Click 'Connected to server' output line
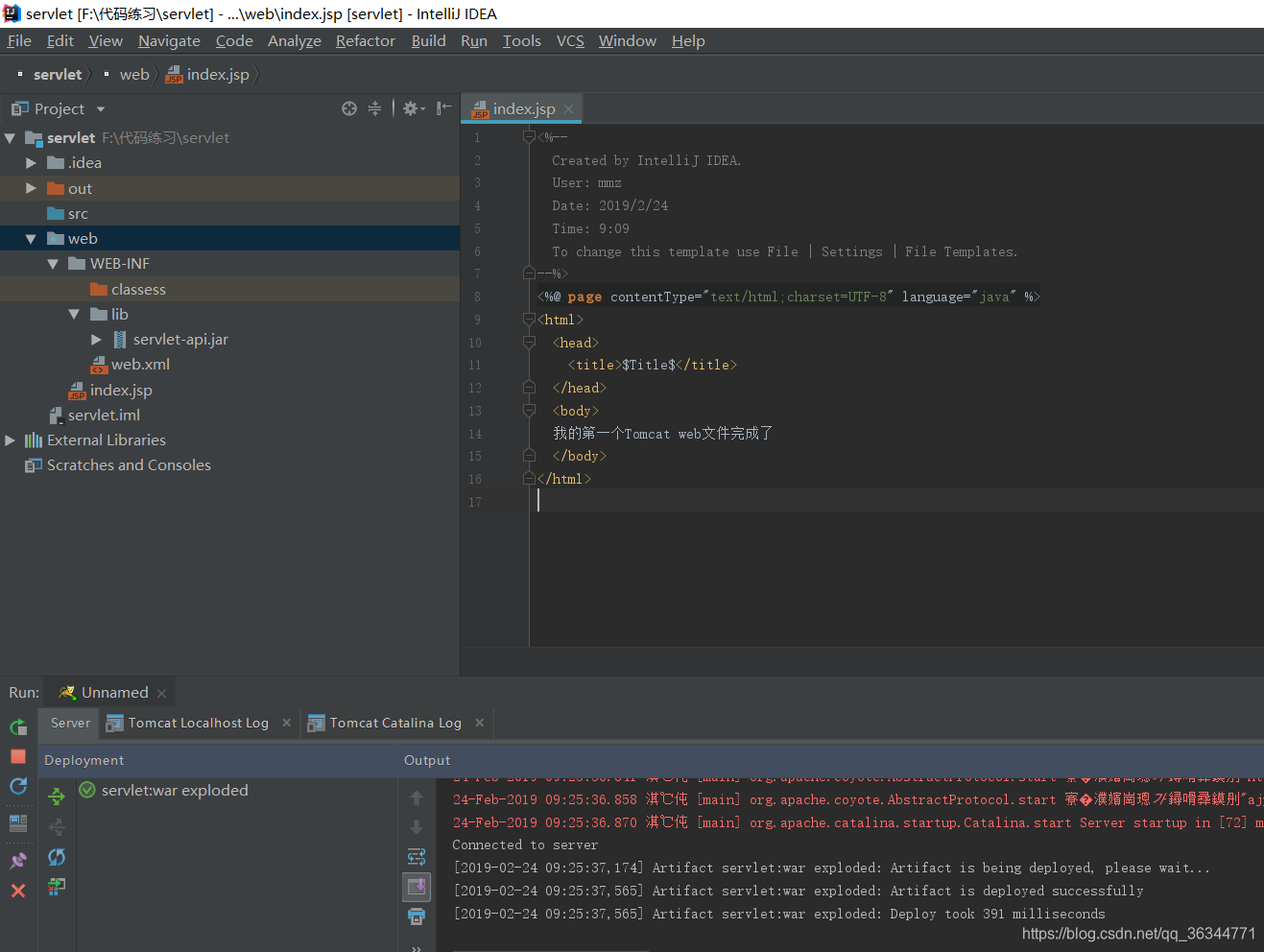Viewport: 1264px width, 952px height. point(525,845)
